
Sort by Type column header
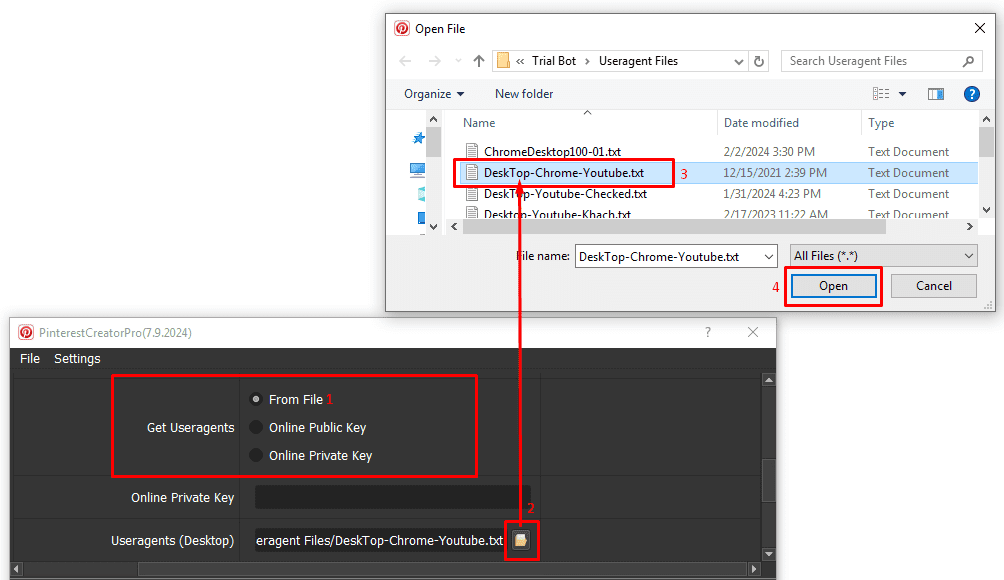point(881,123)
